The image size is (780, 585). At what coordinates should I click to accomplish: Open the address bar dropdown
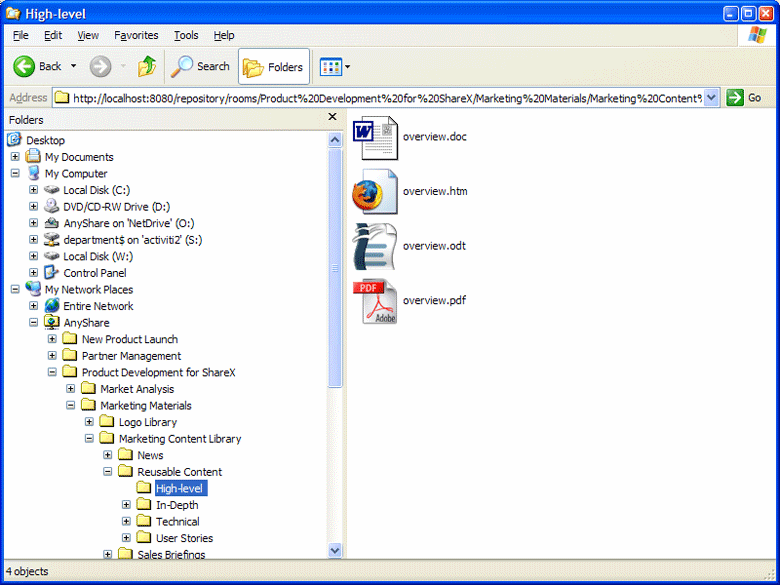point(712,98)
